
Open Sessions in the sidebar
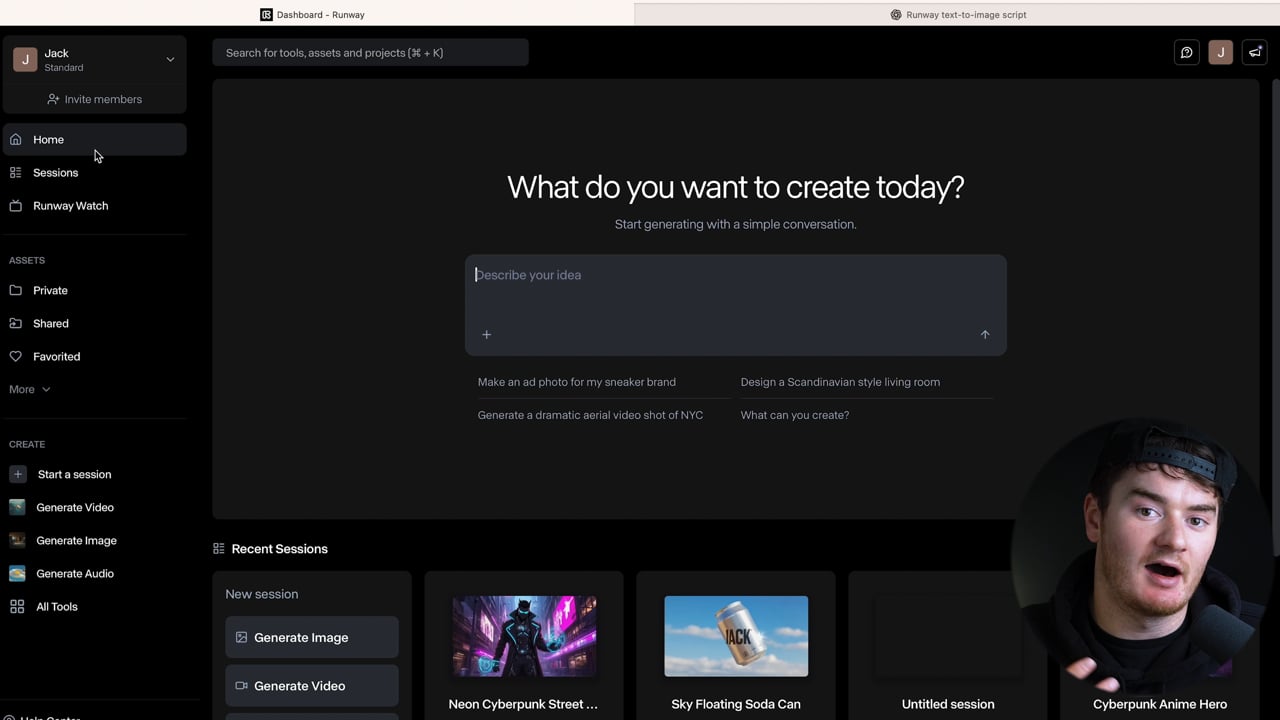[x=95, y=172]
